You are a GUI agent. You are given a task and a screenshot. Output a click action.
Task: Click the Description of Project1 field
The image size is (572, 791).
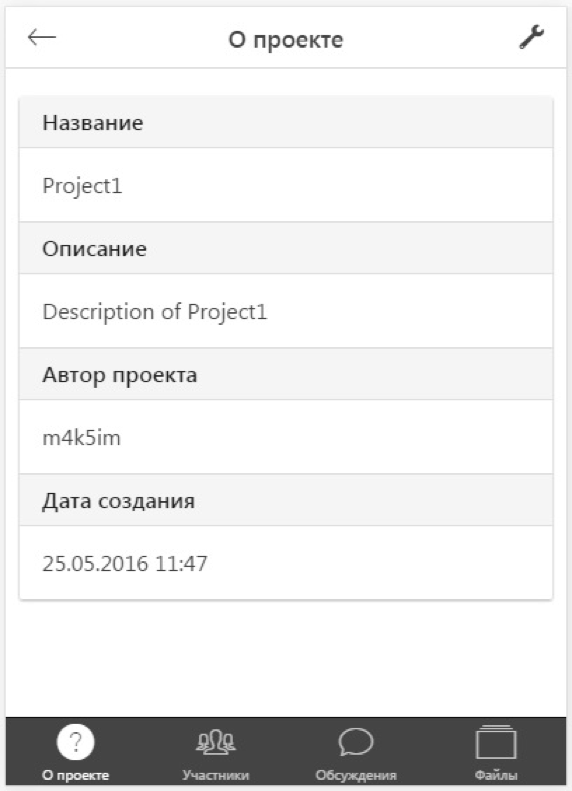(x=286, y=311)
